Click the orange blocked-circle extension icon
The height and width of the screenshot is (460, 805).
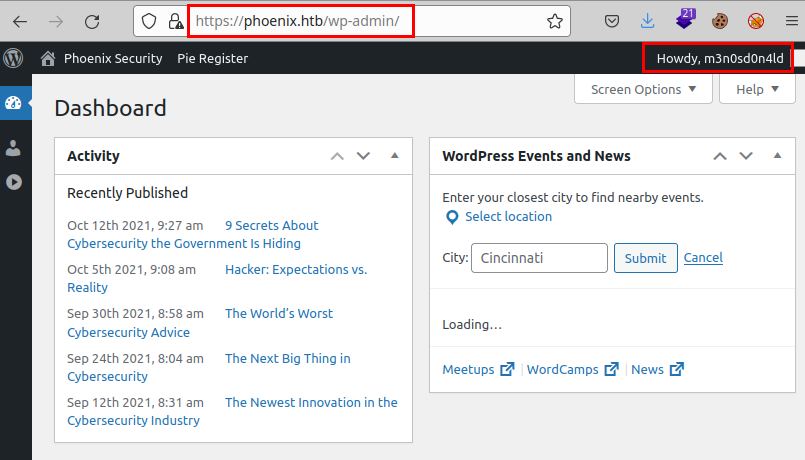[756, 21]
